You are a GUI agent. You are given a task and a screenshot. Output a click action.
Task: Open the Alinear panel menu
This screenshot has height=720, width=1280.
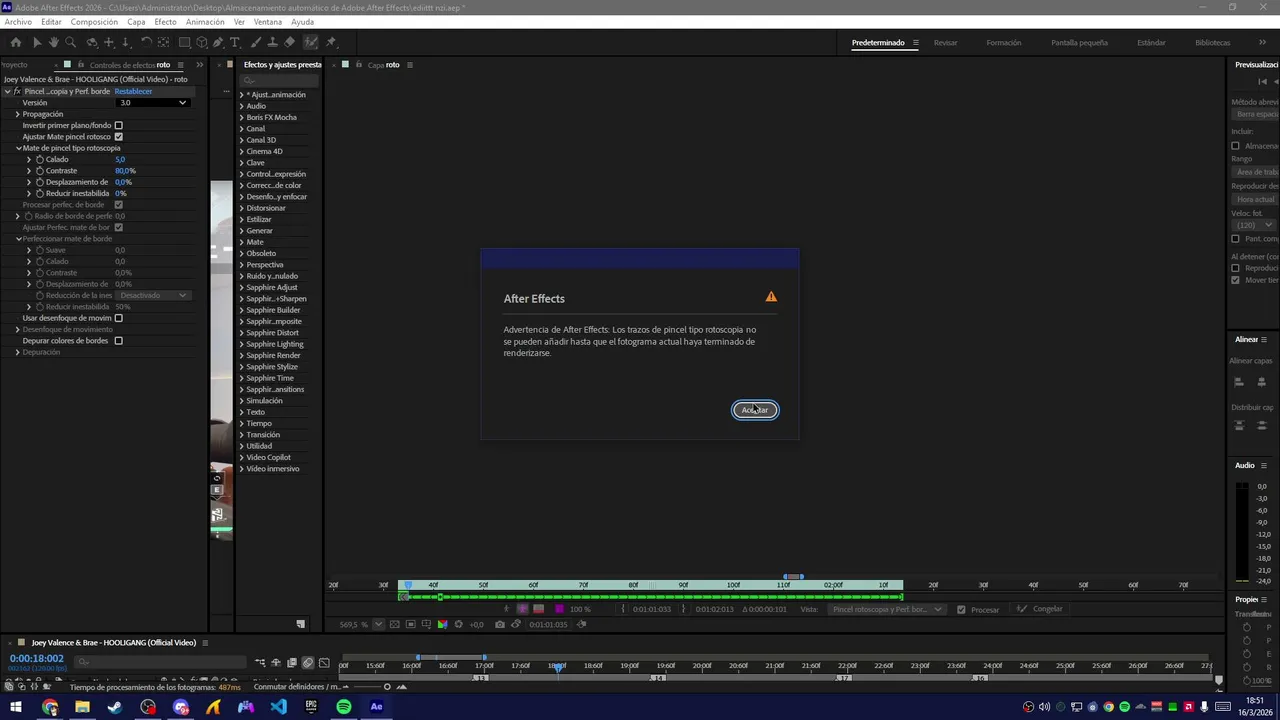point(1264,340)
